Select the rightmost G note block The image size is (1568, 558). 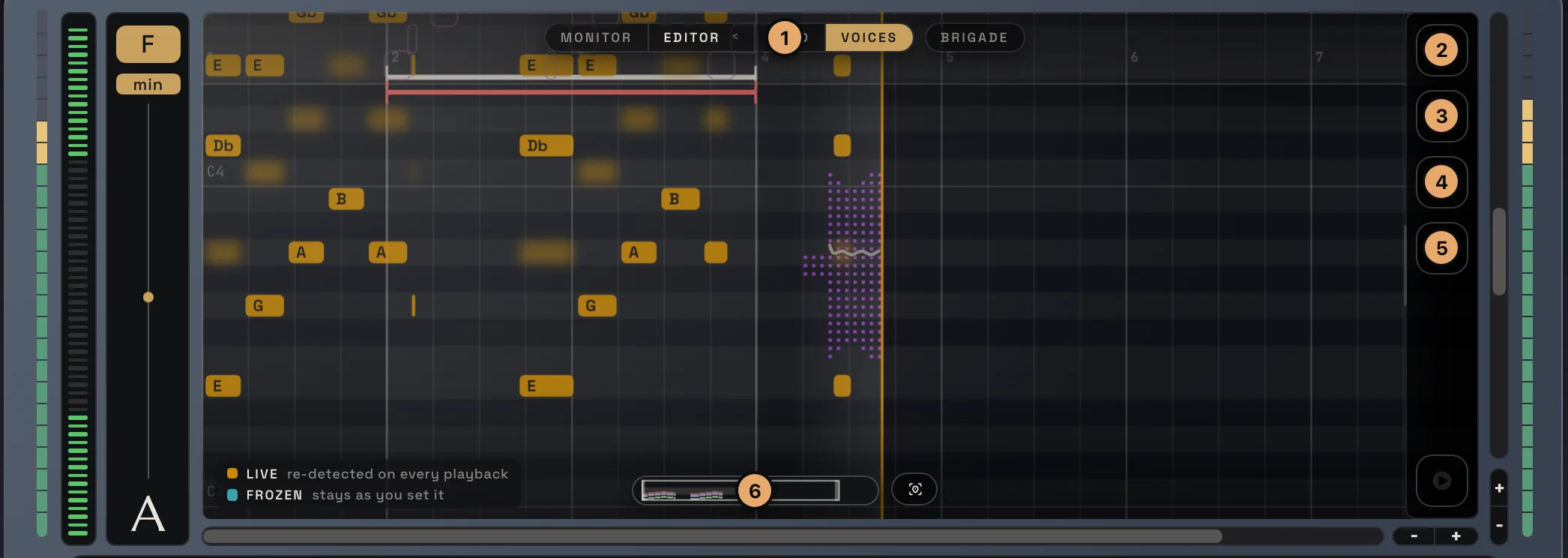[597, 305]
